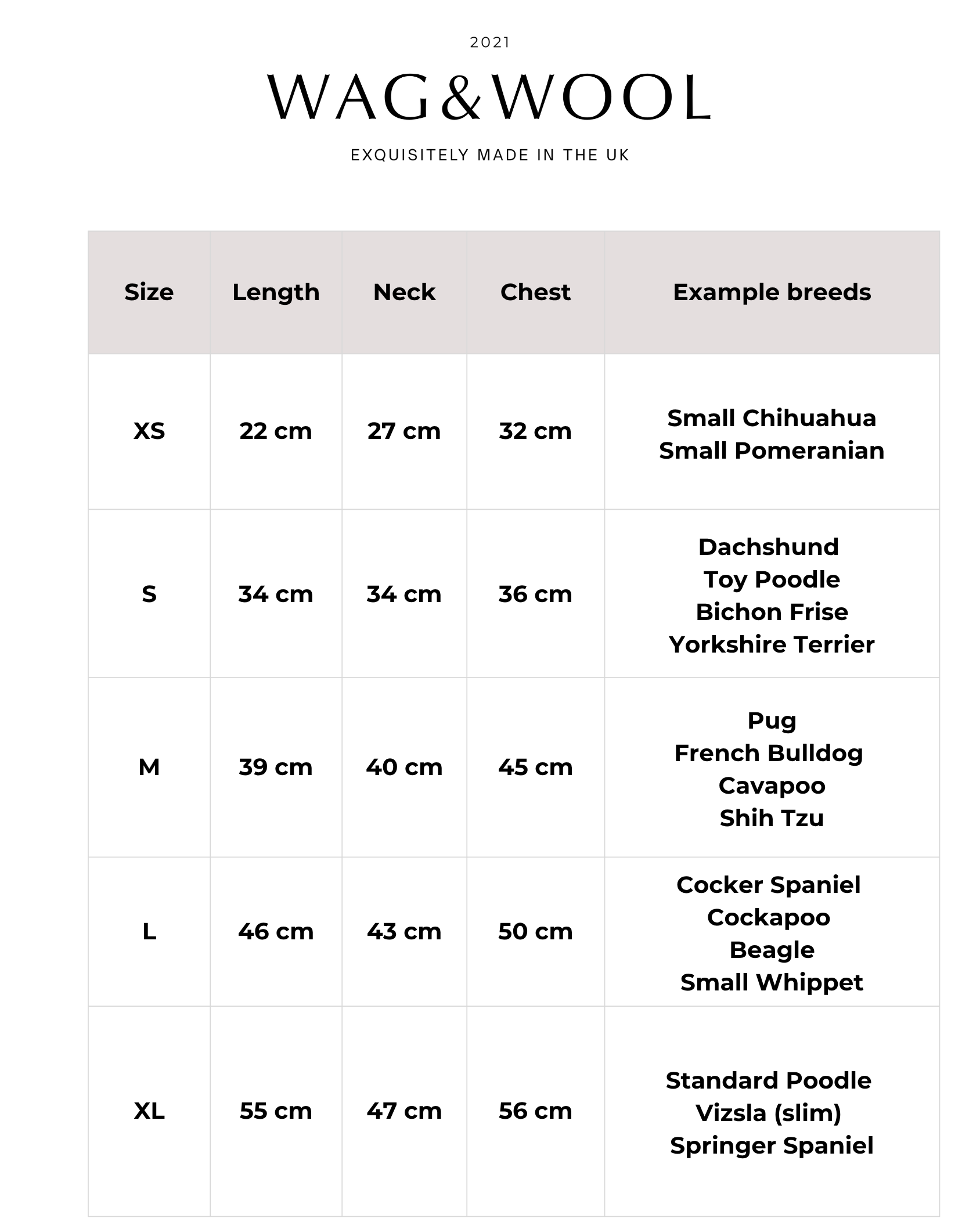Select the S size row label
The width and height of the screenshot is (980, 1225).
pyautogui.click(x=149, y=594)
